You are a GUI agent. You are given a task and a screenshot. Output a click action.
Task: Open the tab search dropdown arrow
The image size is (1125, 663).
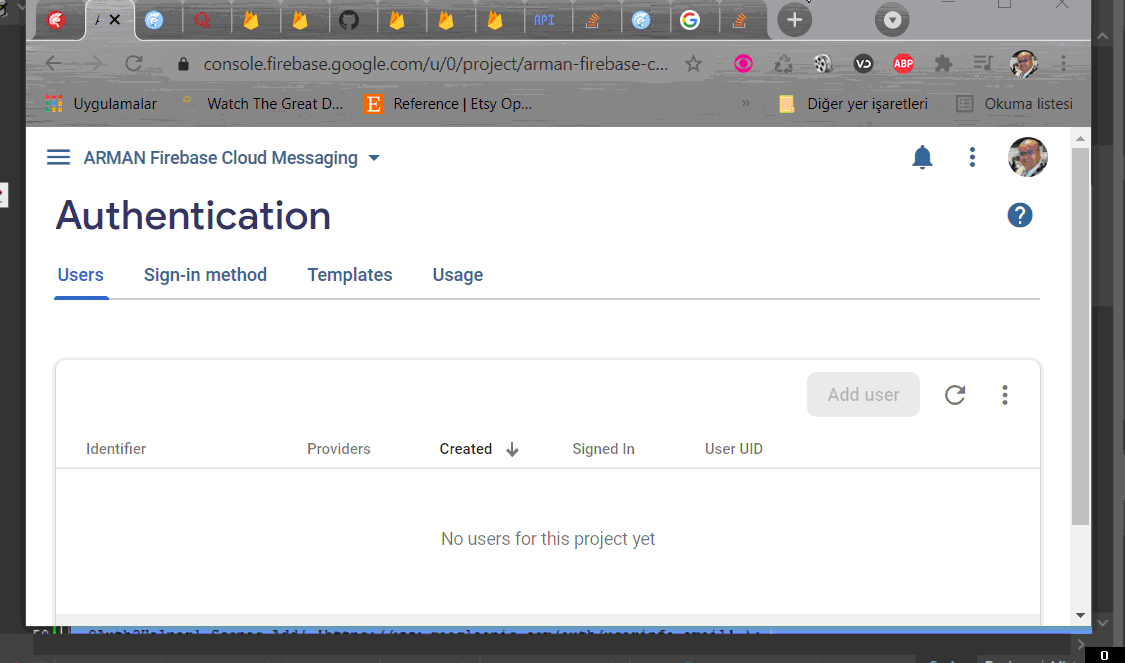[892, 20]
